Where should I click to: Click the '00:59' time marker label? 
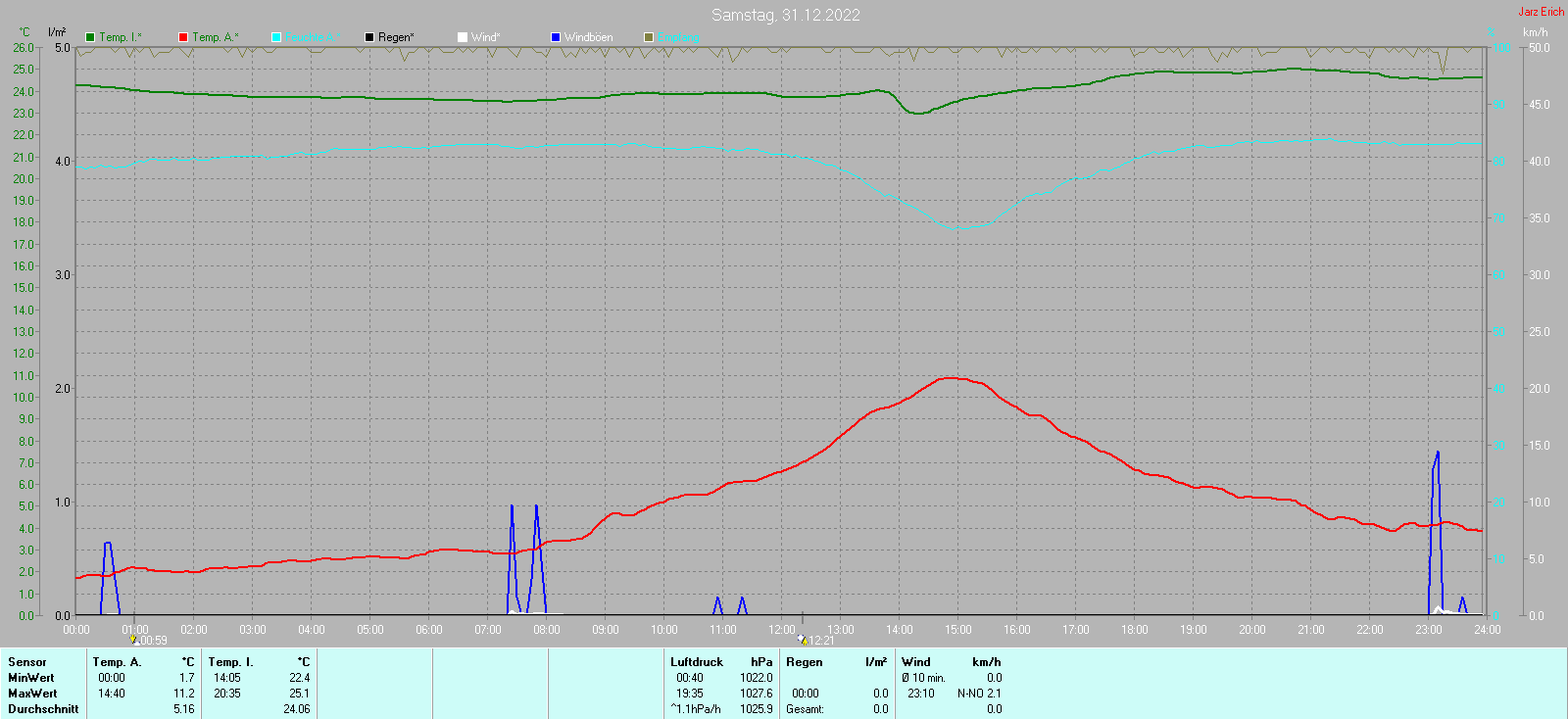(154, 641)
